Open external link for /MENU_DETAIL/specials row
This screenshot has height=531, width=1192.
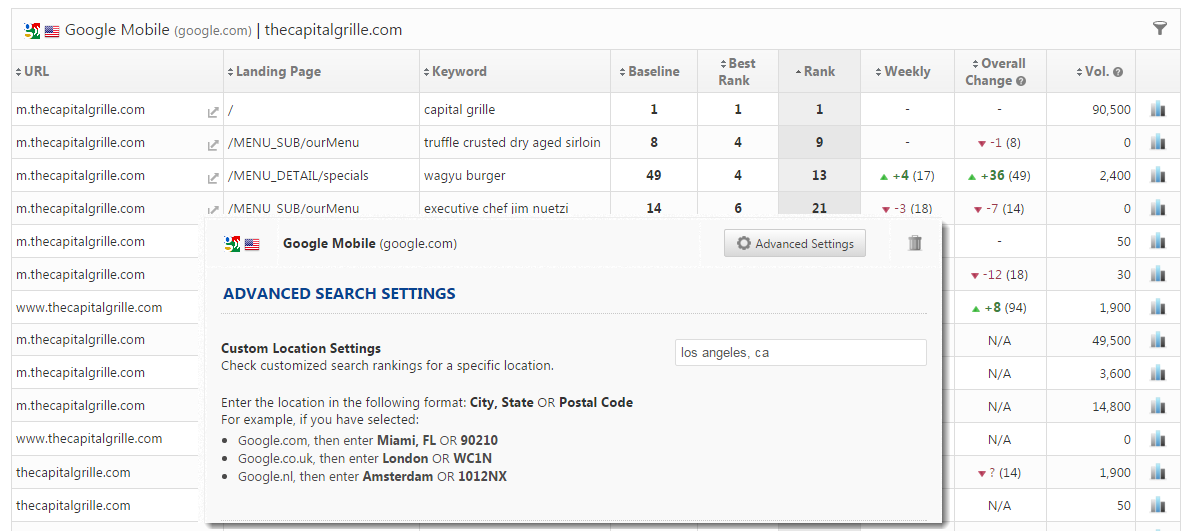click(212, 178)
